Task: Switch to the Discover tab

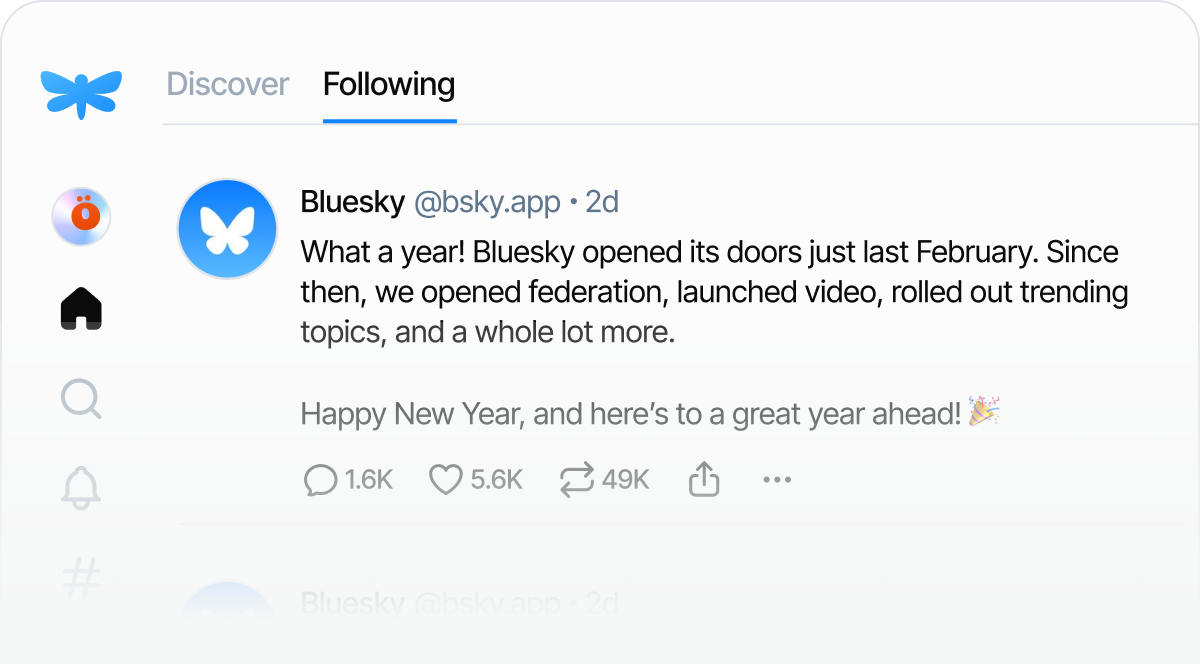Action: [x=227, y=84]
